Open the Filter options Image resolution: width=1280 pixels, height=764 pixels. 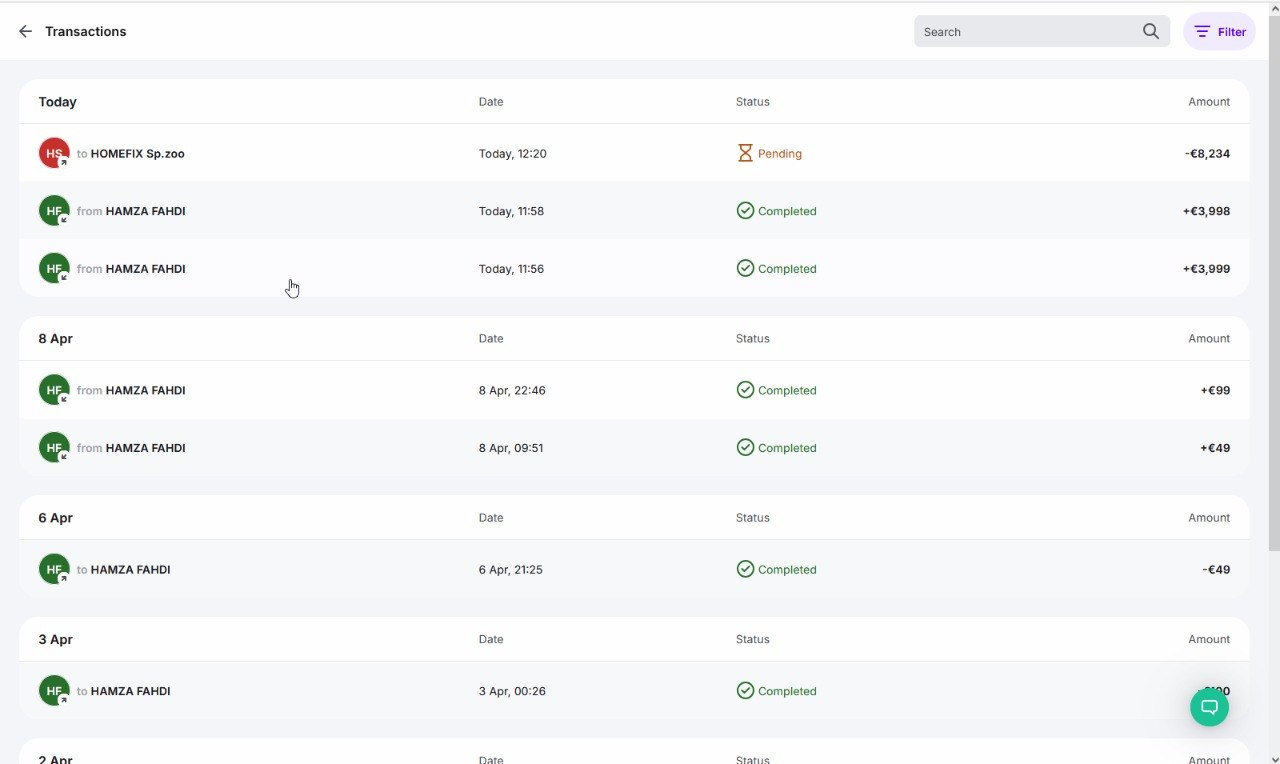coord(1219,32)
